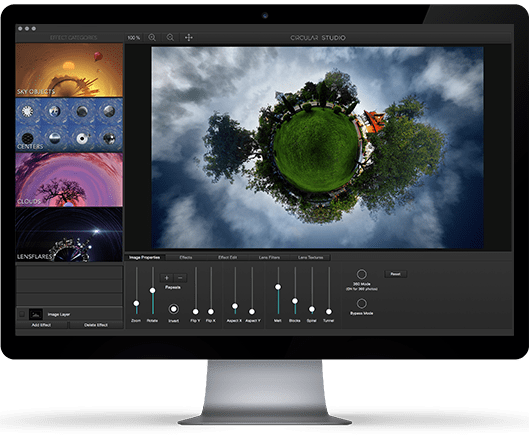This screenshot has height=439, width=529.
Task: Decrease Repeats with the minus button
Action: 180,278
